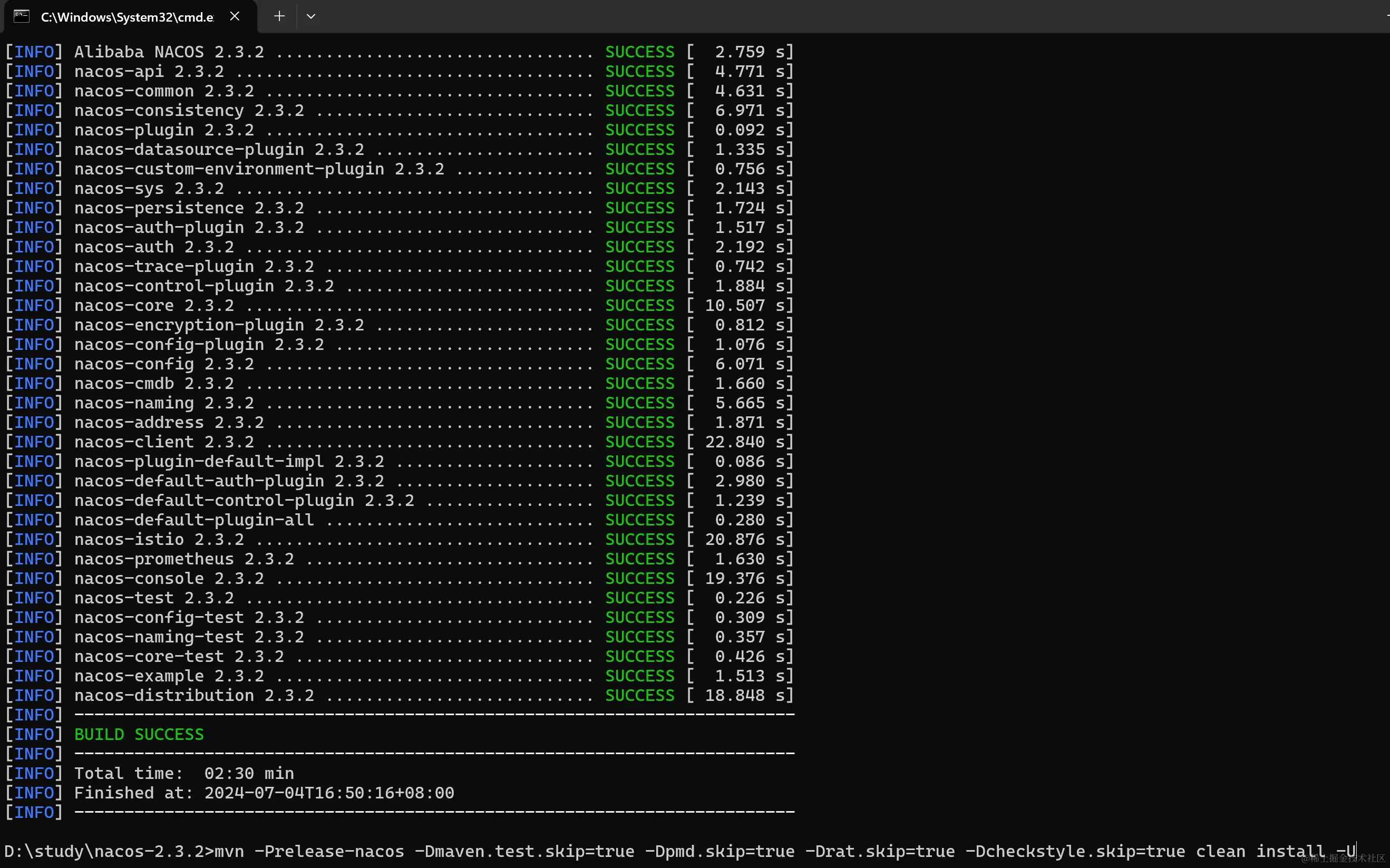
Task: Click the nacos-istio 2.3.2 line
Action: (x=159, y=540)
